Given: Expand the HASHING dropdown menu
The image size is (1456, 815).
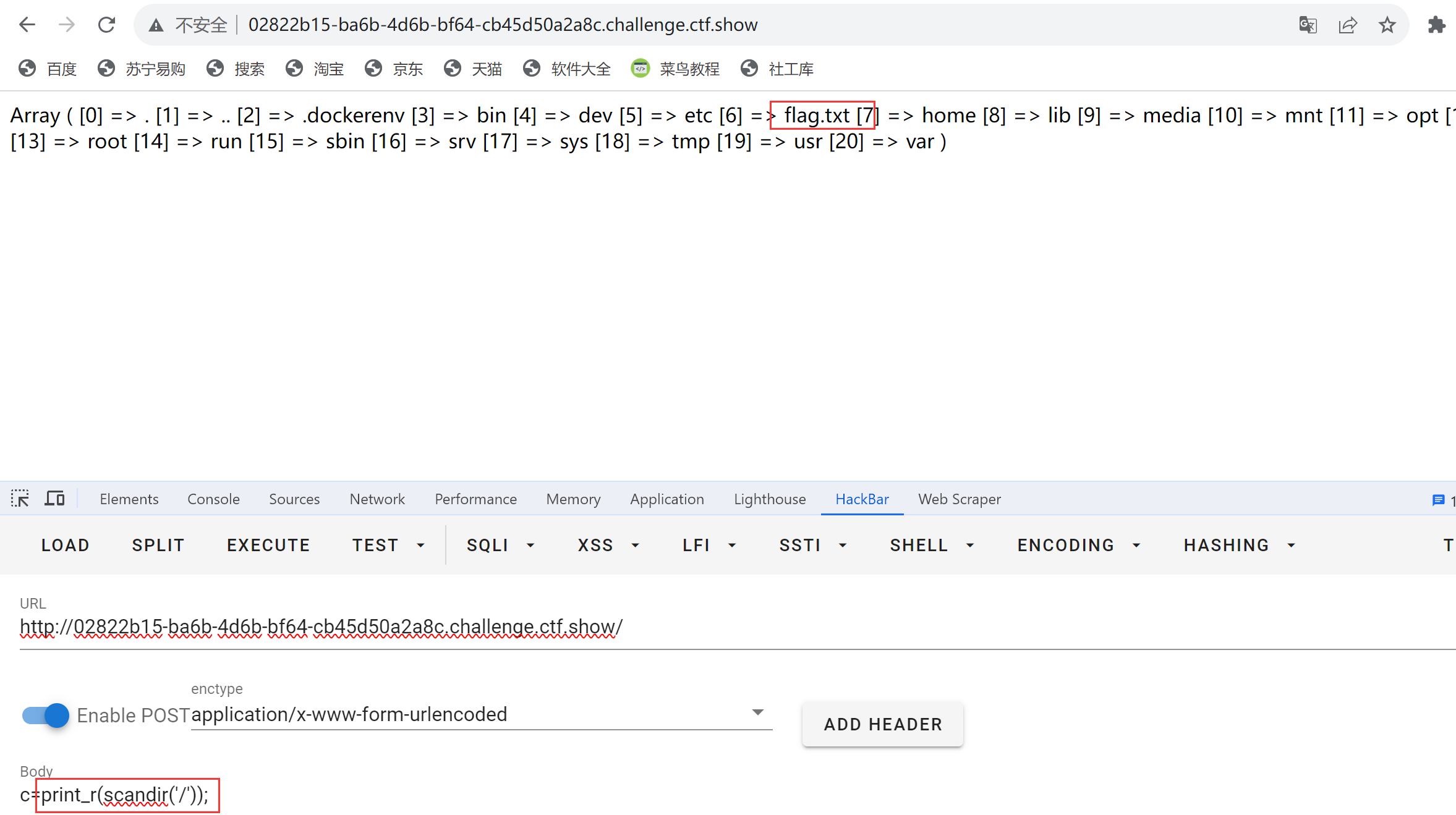Looking at the screenshot, I should [x=1240, y=545].
